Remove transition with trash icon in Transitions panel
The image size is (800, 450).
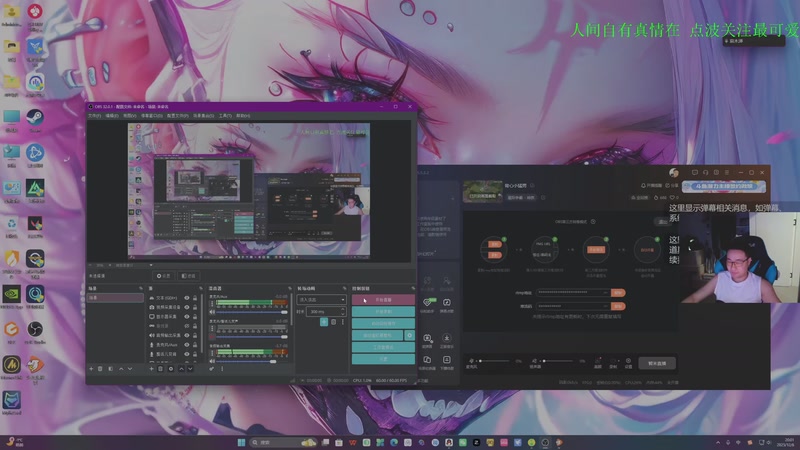(x=333, y=322)
